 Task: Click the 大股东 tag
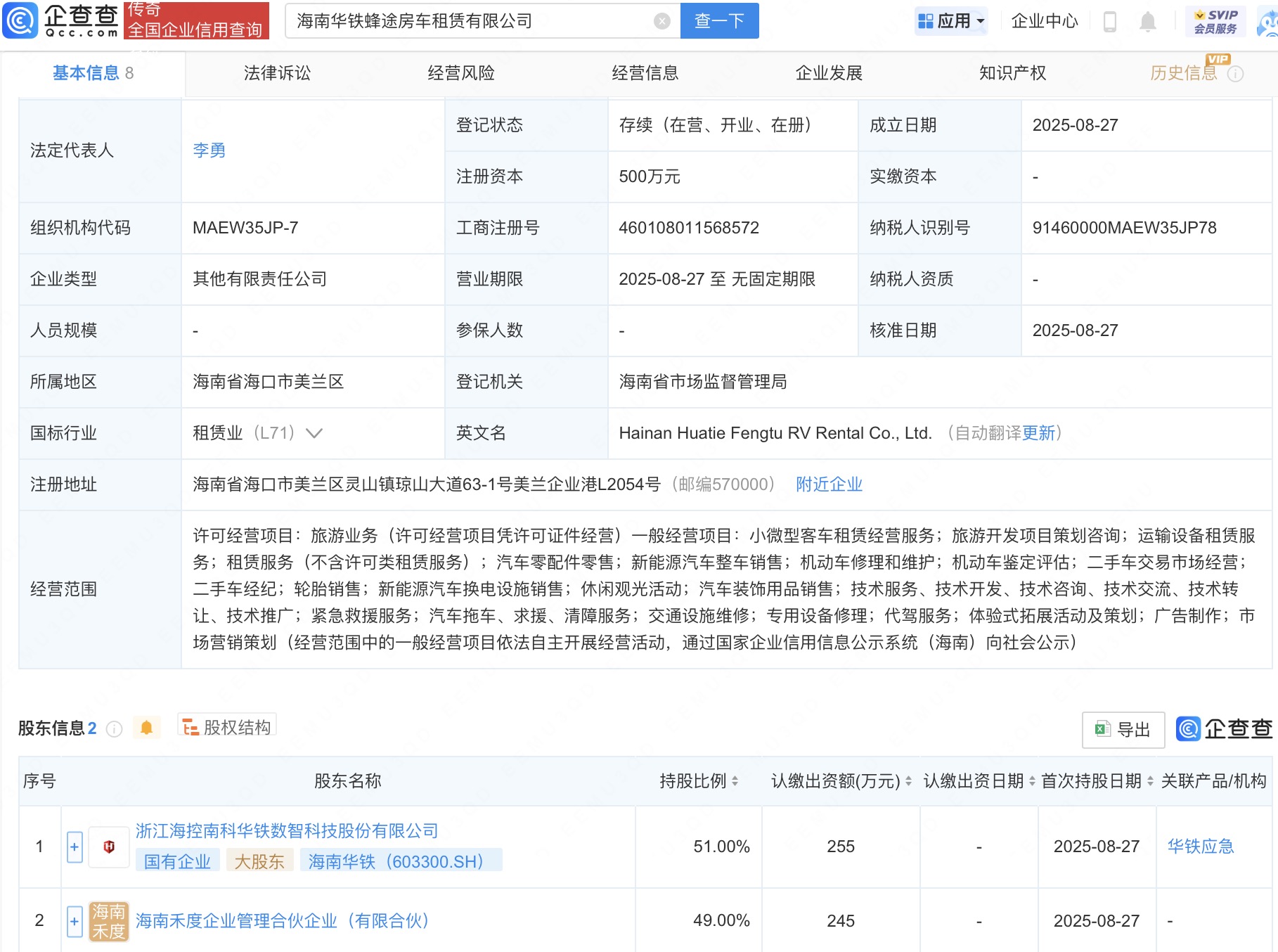tap(259, 861)
